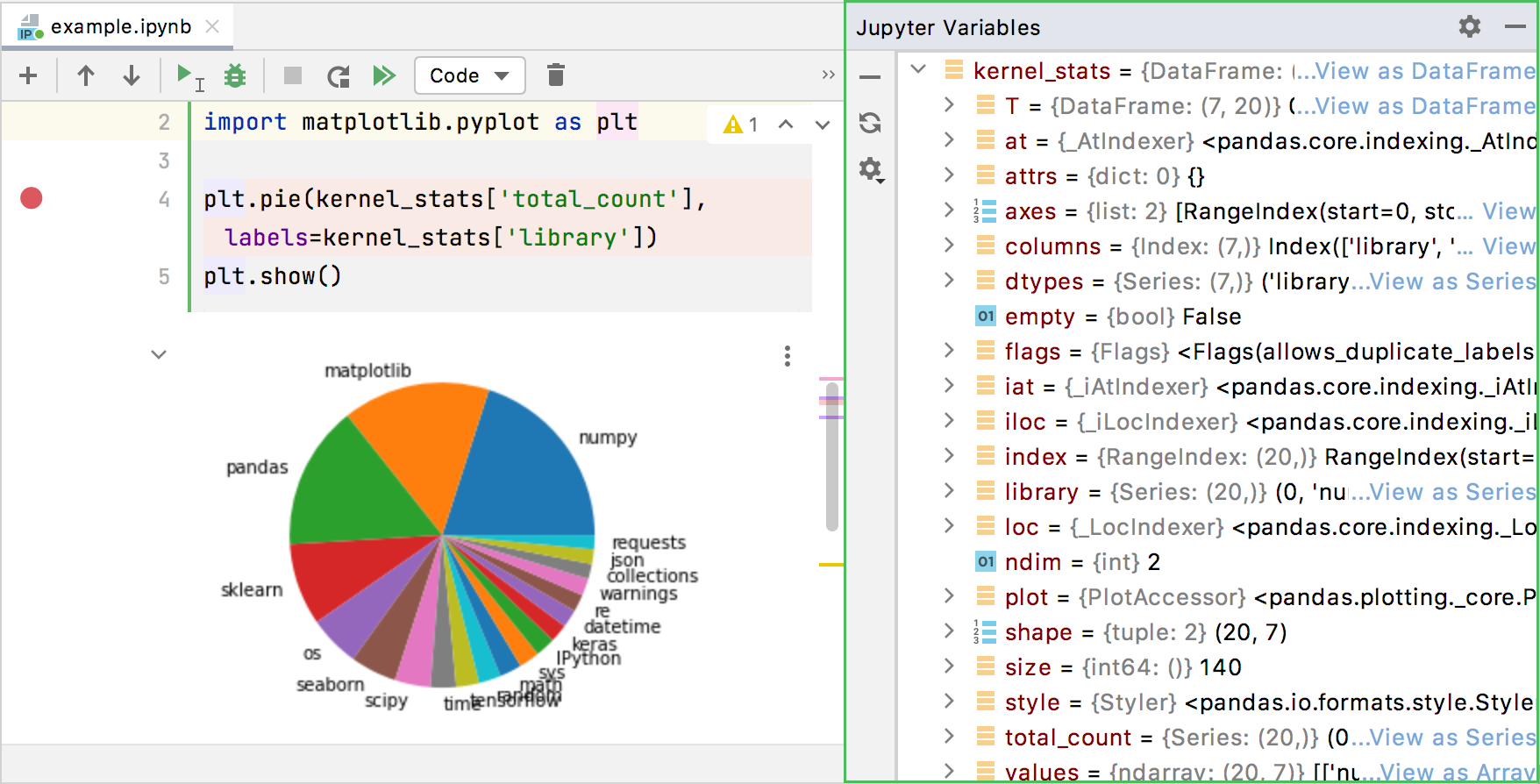Click View as Array for values
1540x784 pixels.
tap(1458, 772)
